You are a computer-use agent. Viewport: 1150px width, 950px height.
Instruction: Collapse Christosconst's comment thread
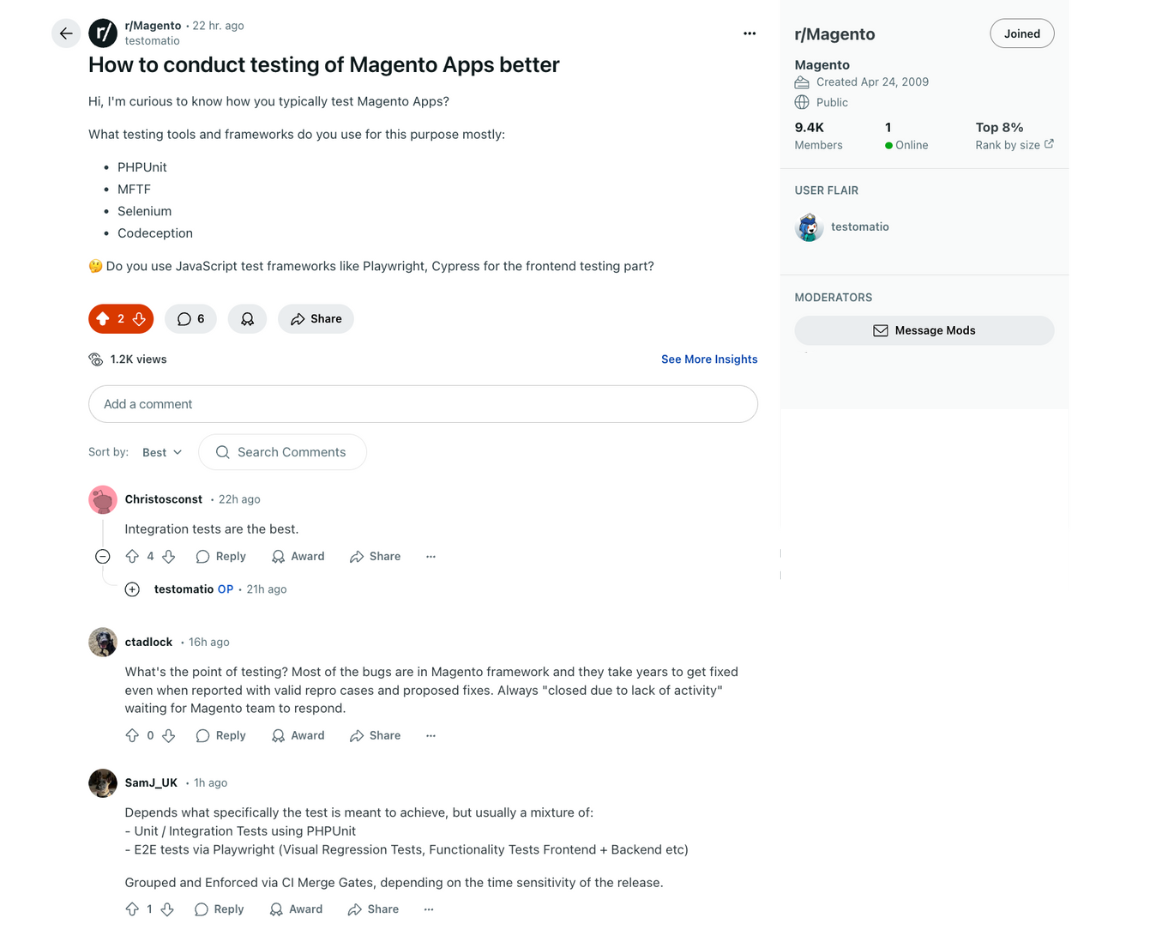(102, 556)
